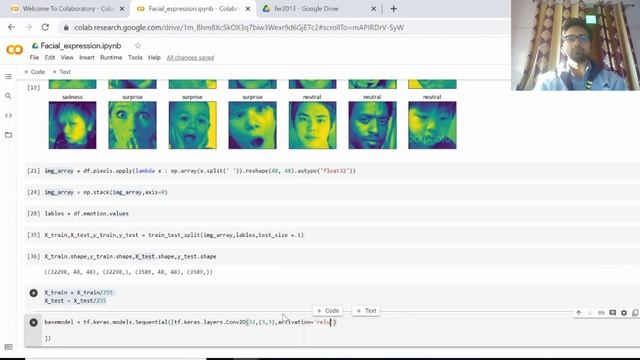The width and height of the screenshot is (640, 360).
Task: View site security lock information
Action: (66, 28)
